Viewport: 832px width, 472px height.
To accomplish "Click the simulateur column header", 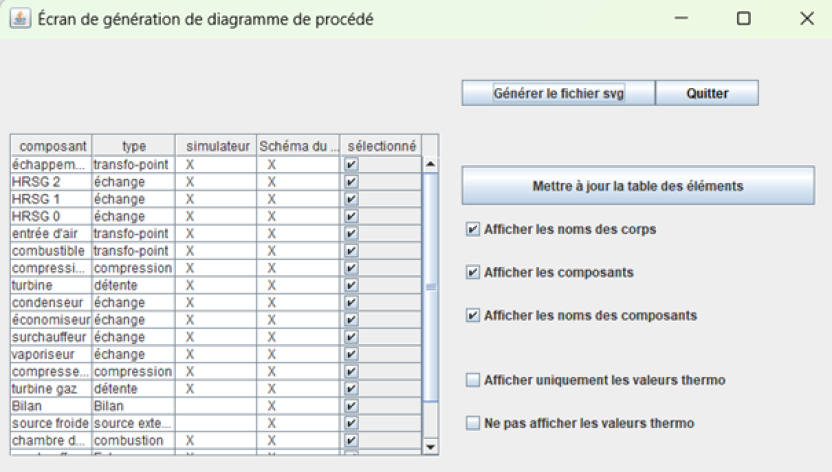I will click(x=216, y=146).
